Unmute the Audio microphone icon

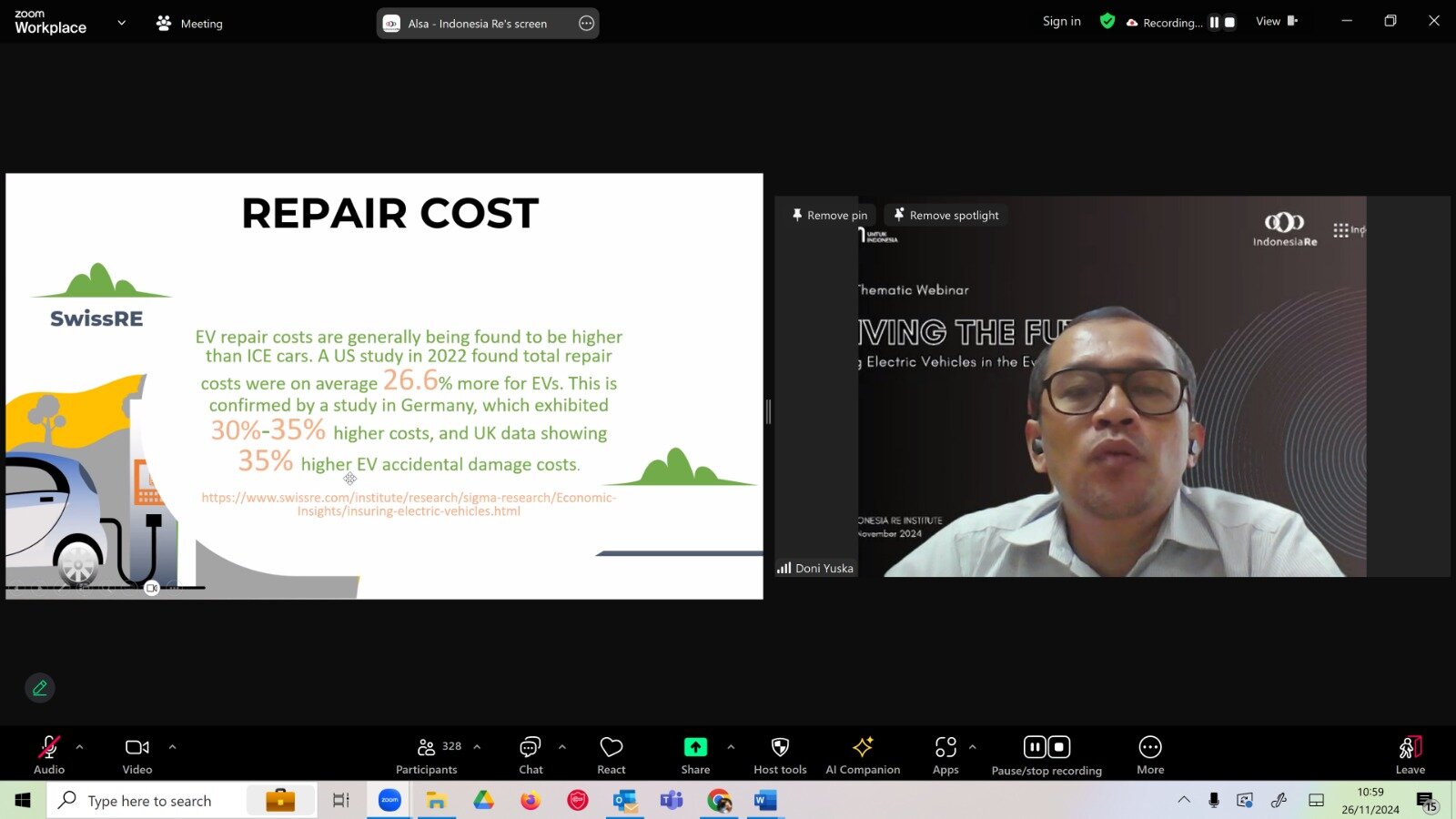49,747
